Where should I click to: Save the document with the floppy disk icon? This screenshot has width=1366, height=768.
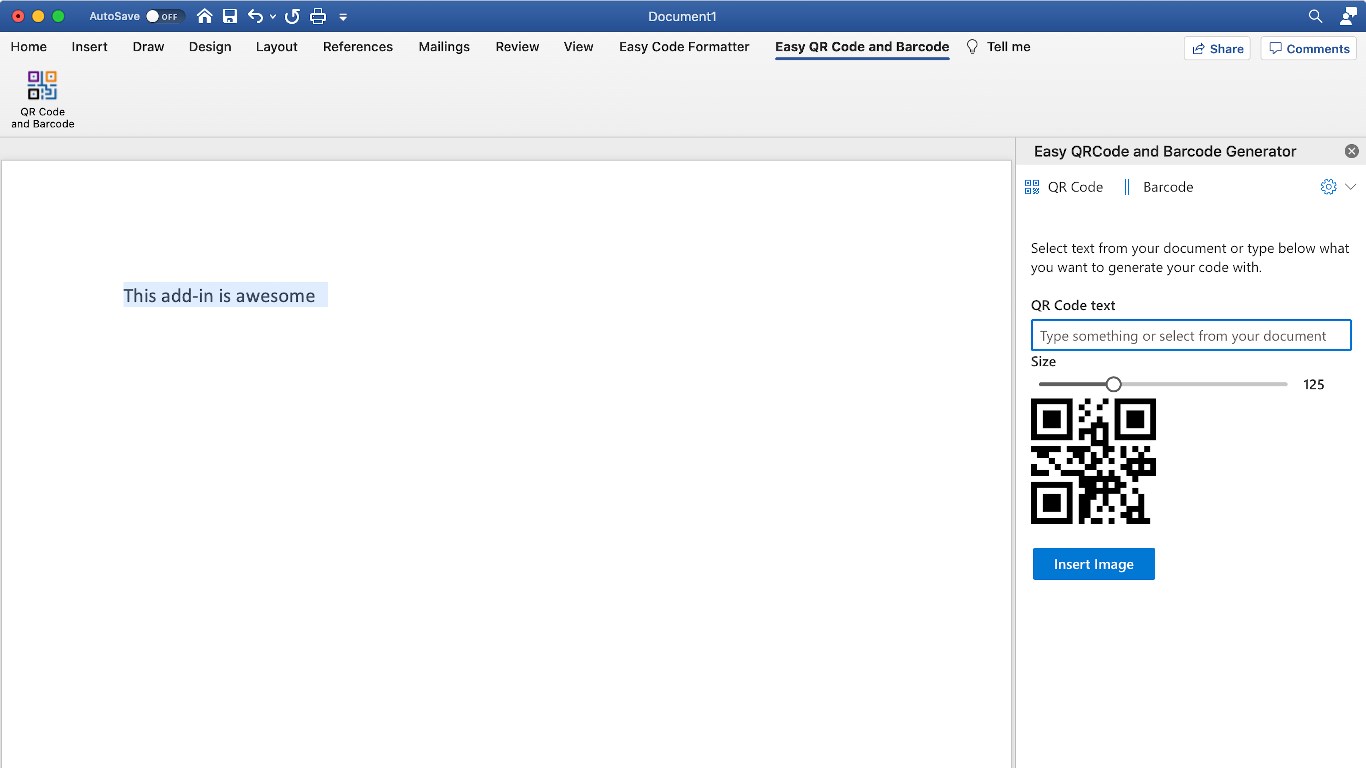click(x=230, y=16)
